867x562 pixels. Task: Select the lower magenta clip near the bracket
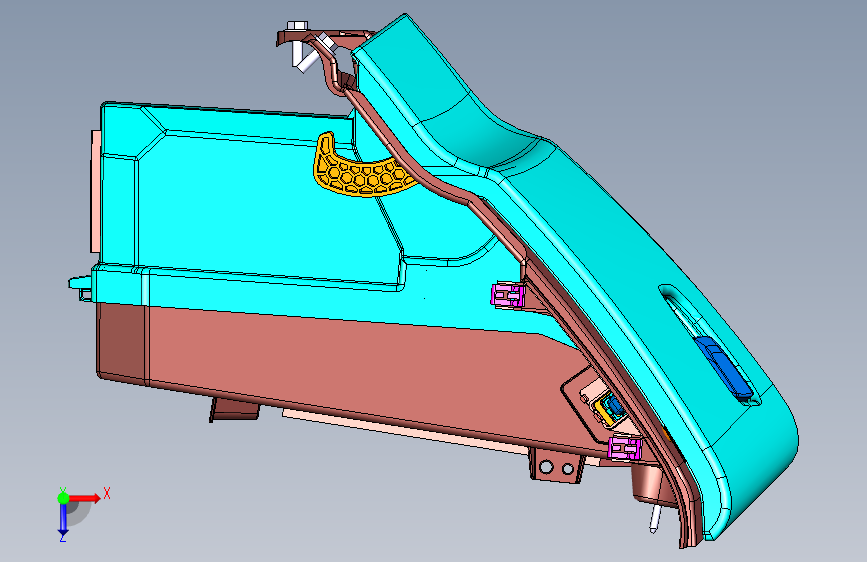coord(625,447)
